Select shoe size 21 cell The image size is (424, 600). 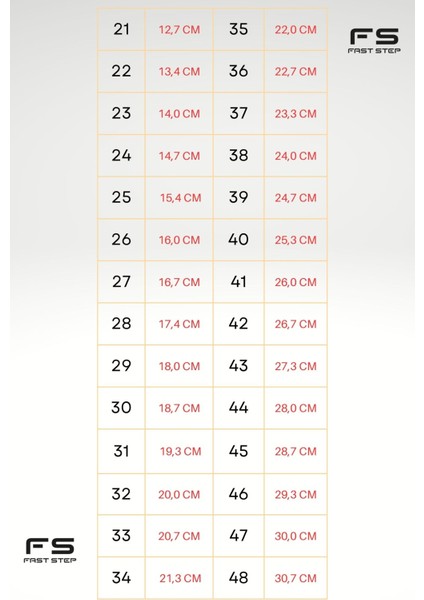121,29
